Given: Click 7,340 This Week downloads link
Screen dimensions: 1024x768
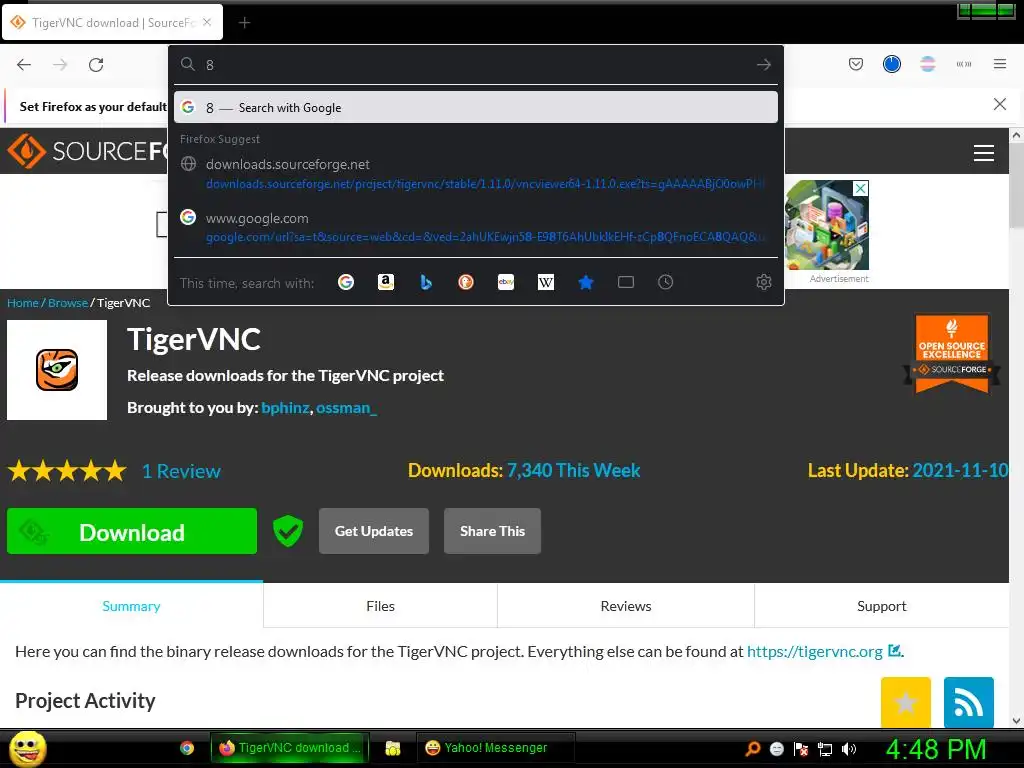Looking at the screenshot, I should pos(573,470).
